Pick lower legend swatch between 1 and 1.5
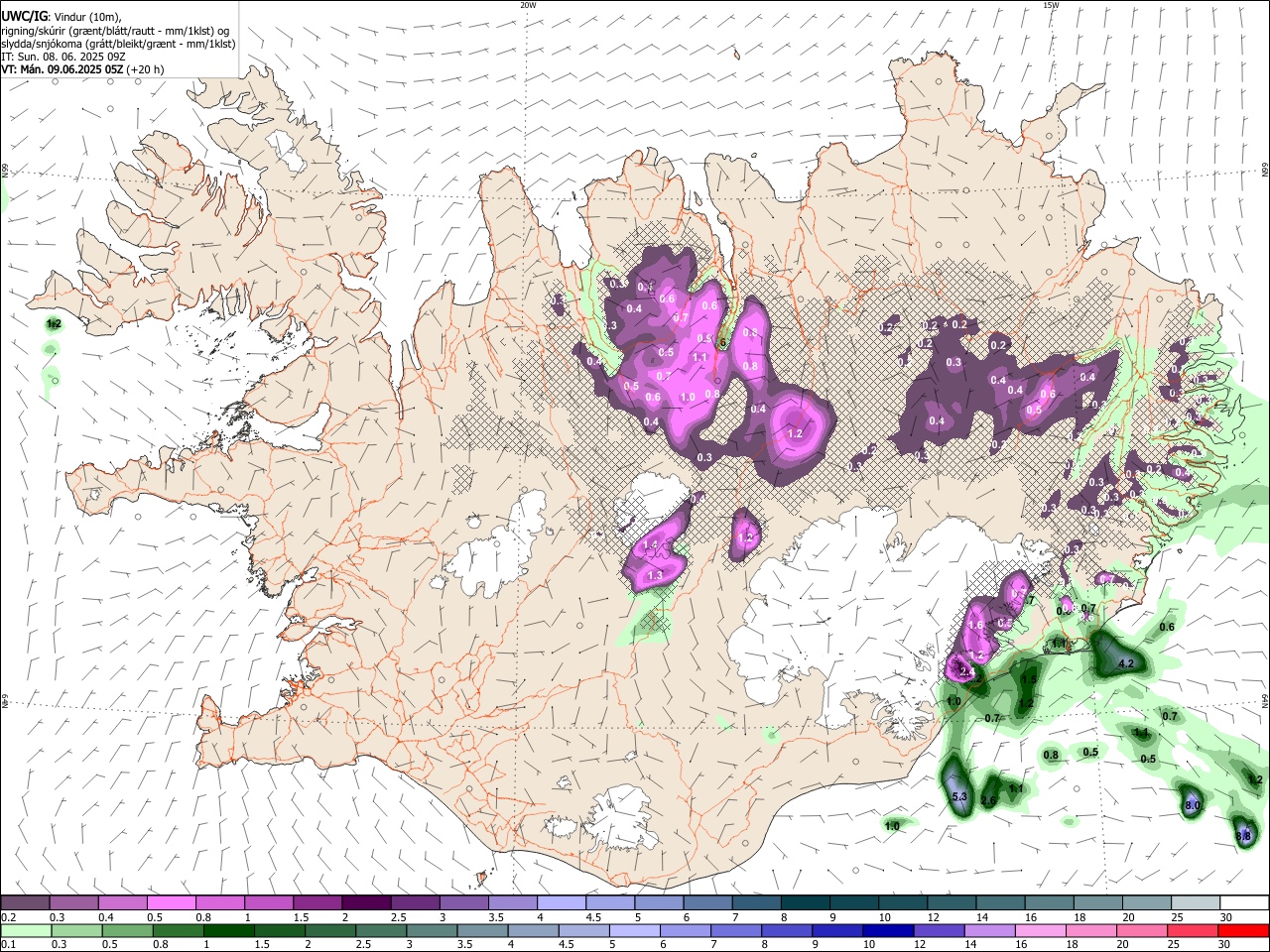1270x952 pixels. coord(227,930)
